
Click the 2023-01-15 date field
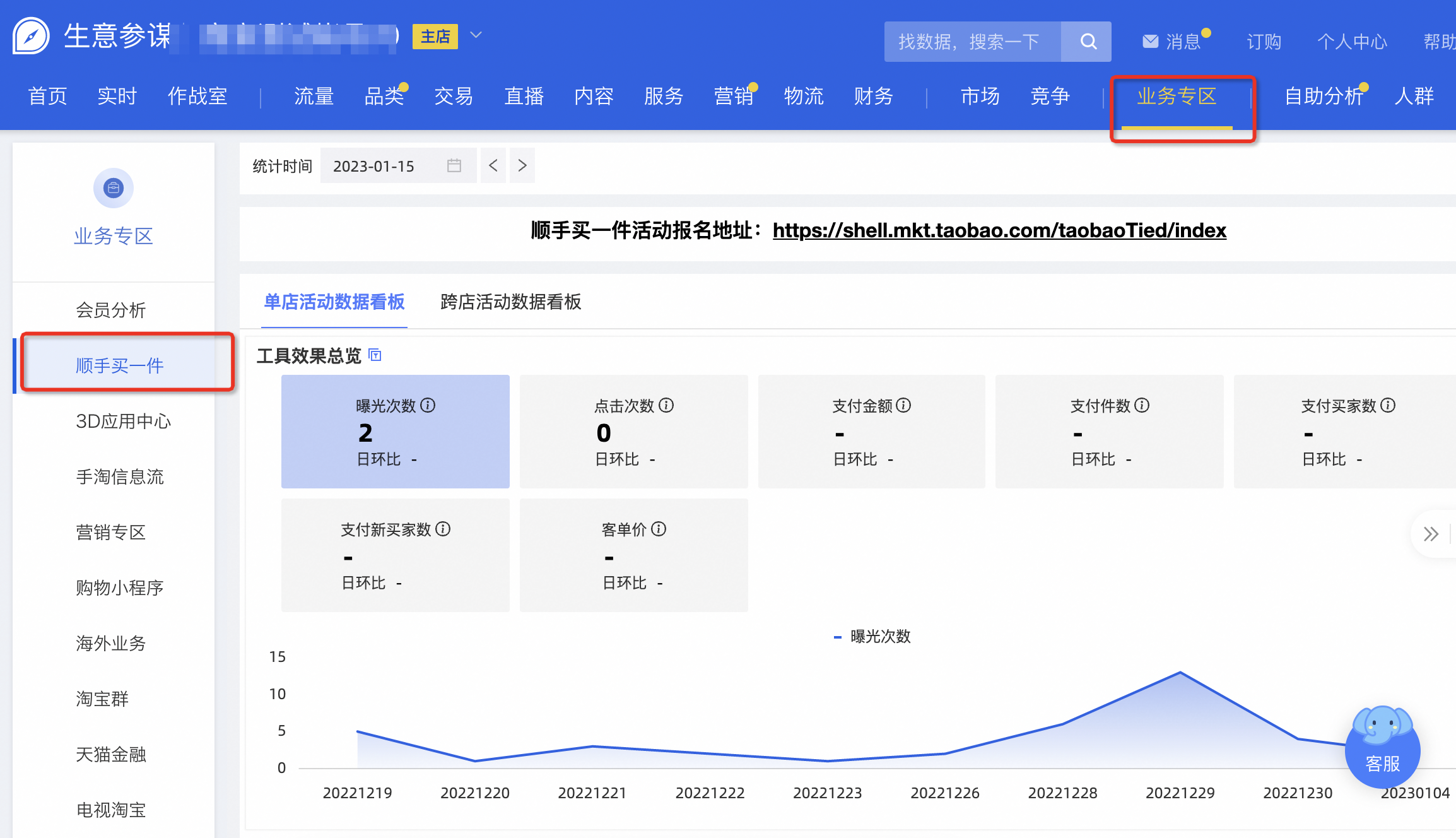pos(399,165)
